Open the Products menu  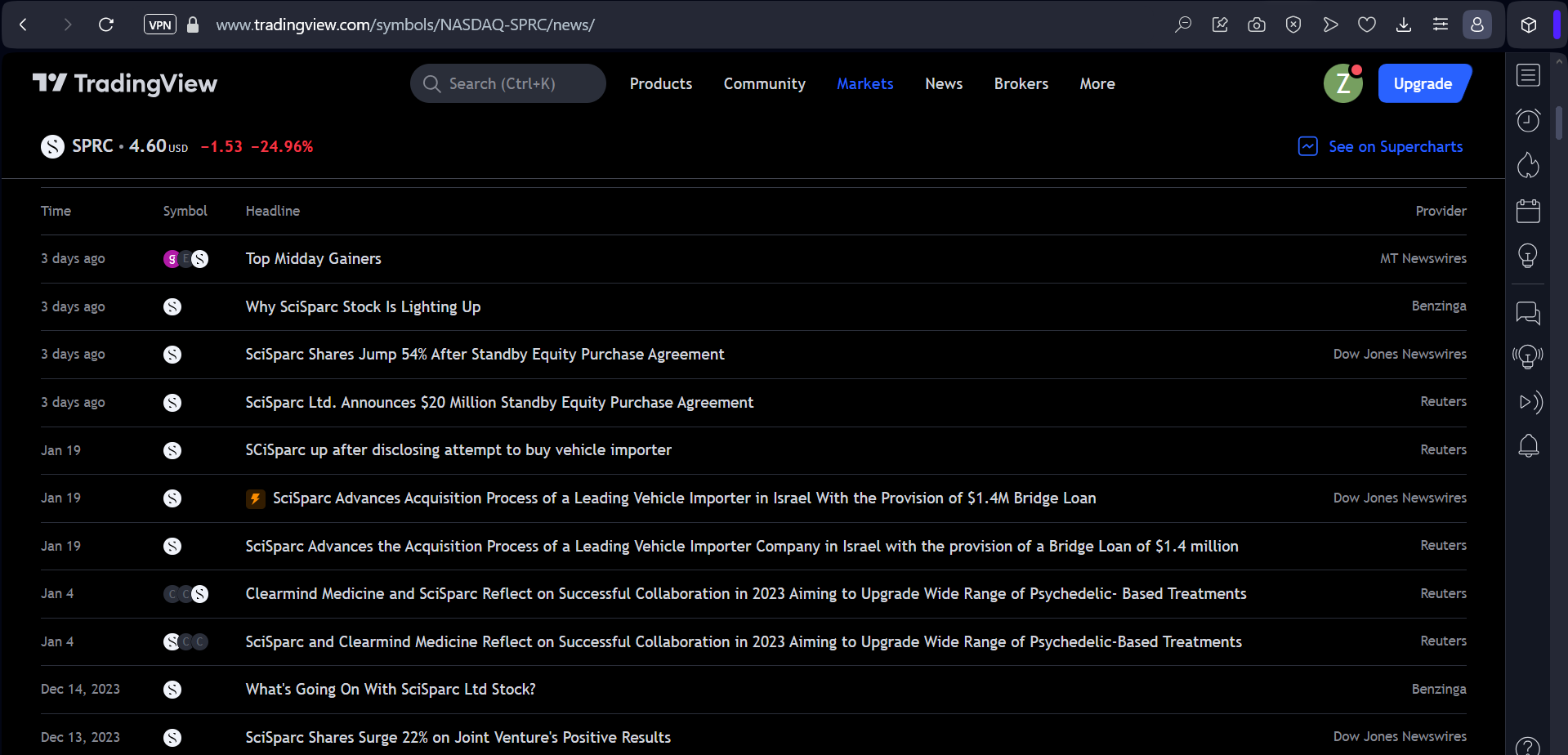pos(661,83)
